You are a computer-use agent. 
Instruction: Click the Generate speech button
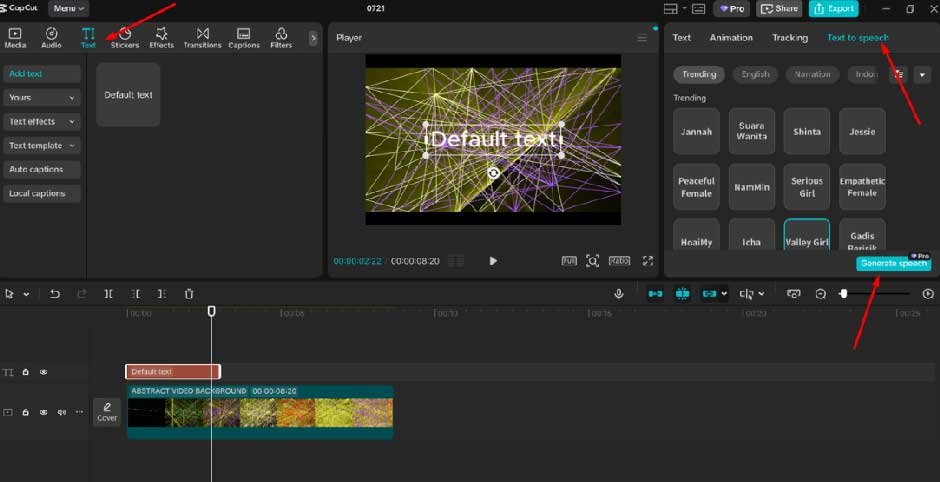click(893, 264)
